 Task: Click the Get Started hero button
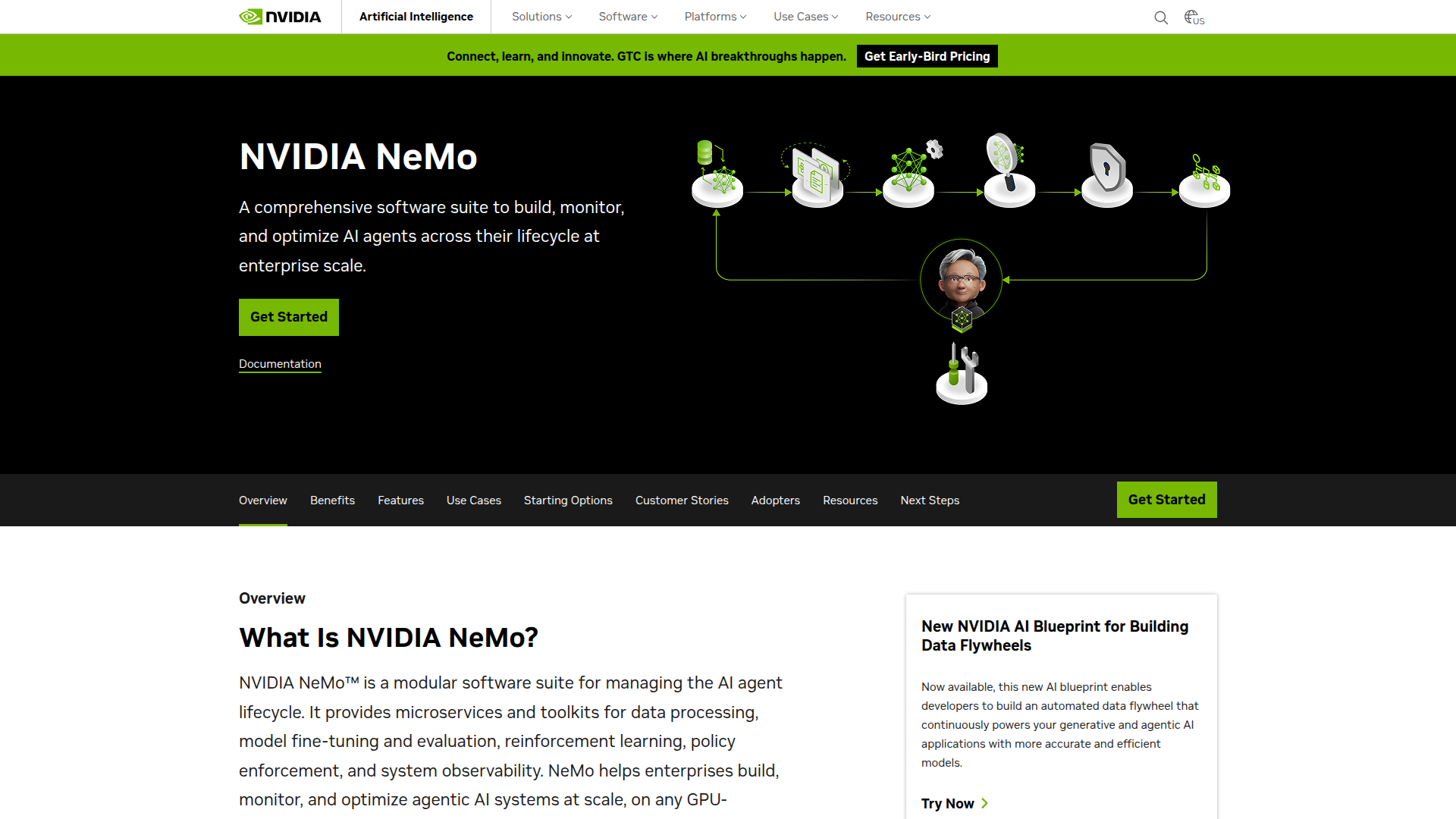coord(288,317)
